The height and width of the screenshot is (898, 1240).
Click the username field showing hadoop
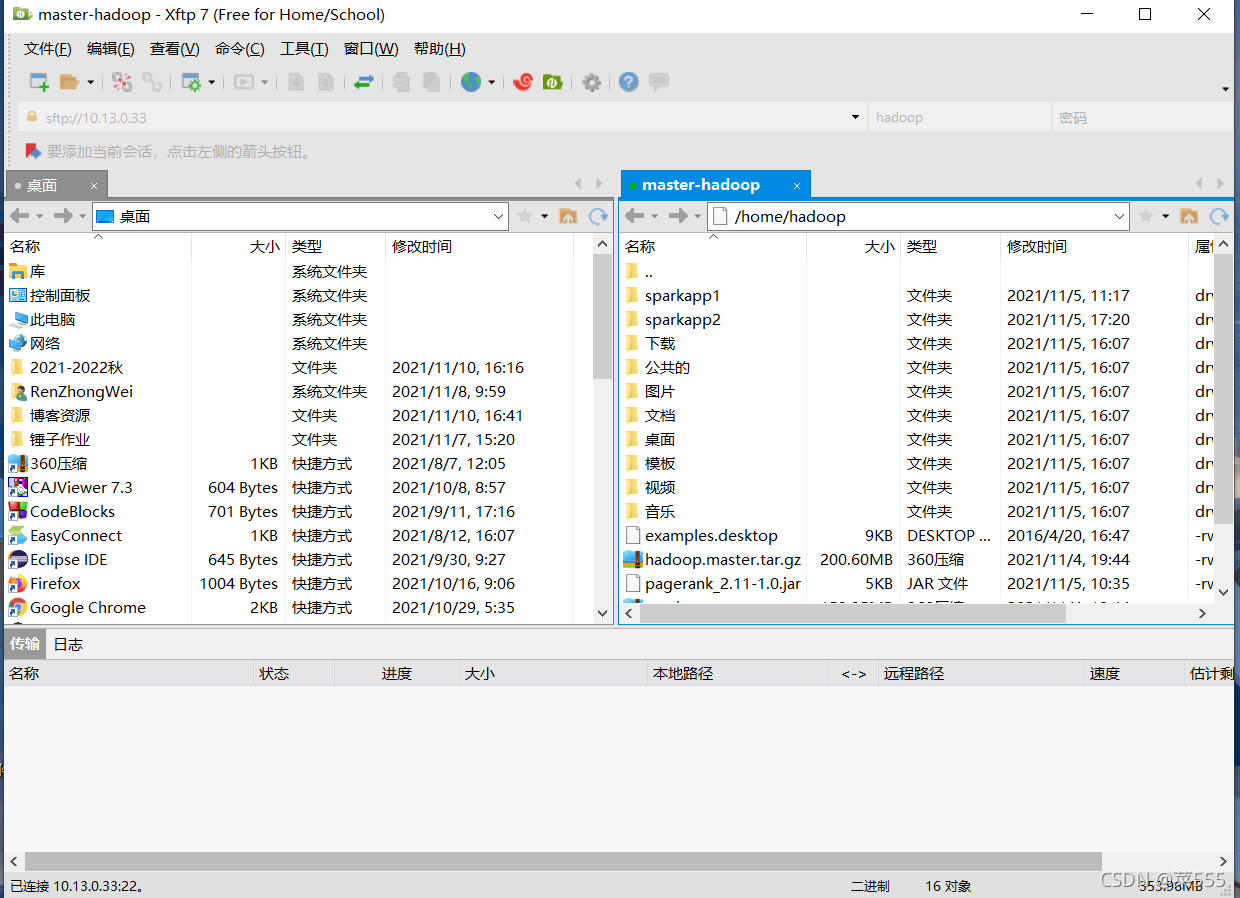tap(958, 117)
